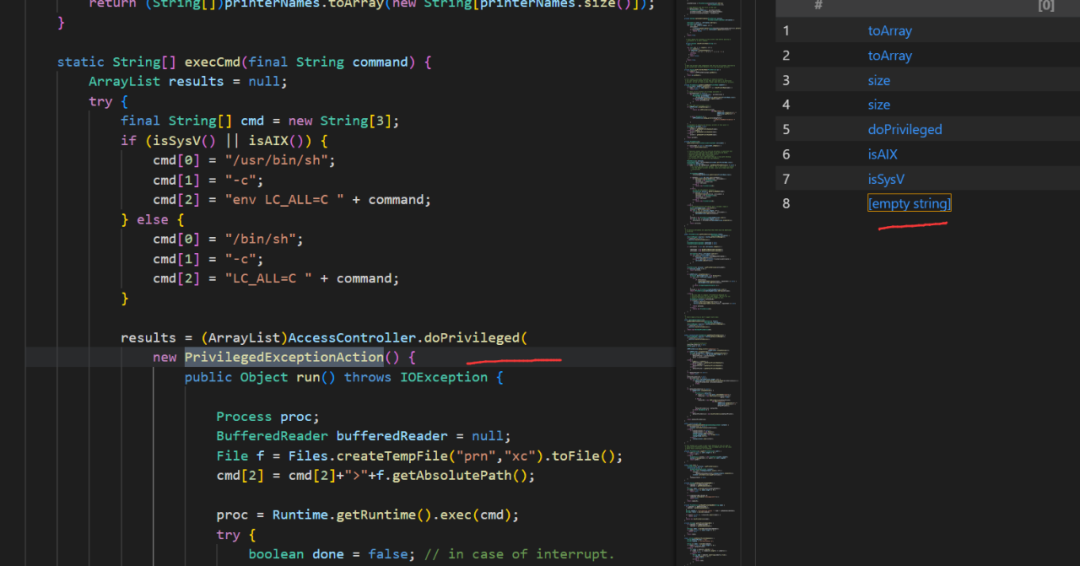Screen dimensions: 1080x566
Task: Open the isSysV link in results table
Action: (886, 179)
